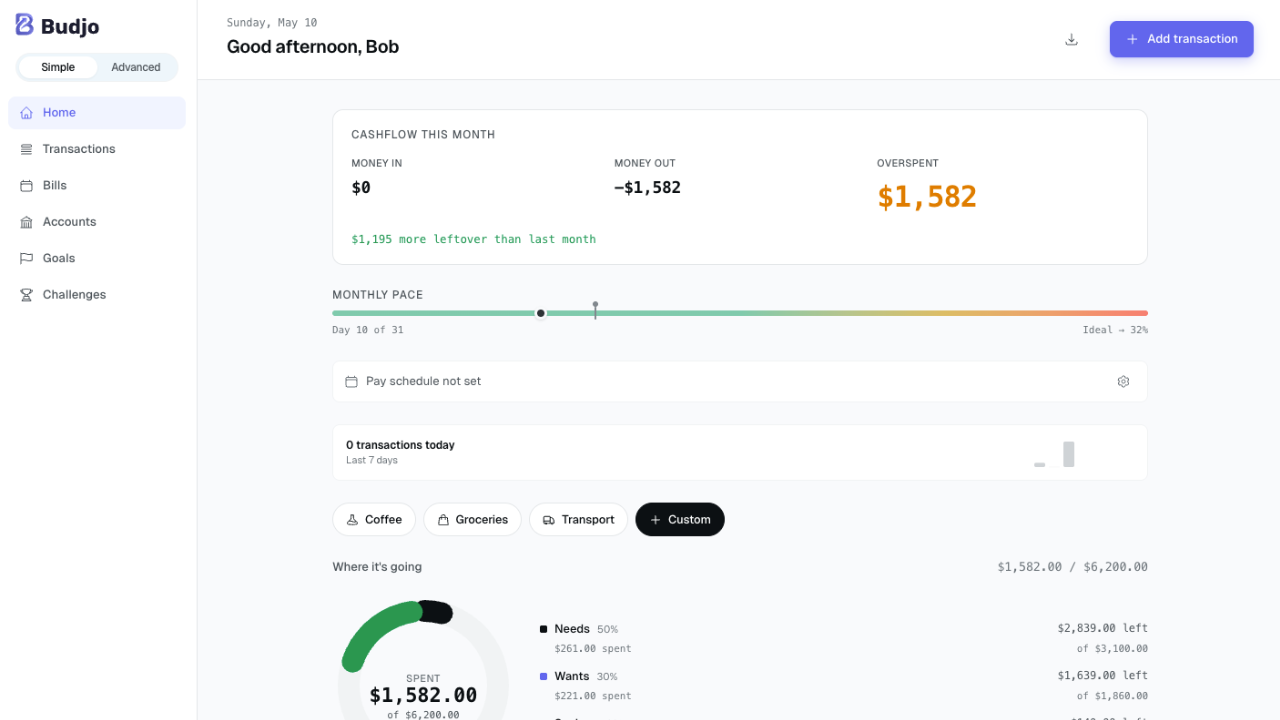Switch to Simple mode

(58, 68)
